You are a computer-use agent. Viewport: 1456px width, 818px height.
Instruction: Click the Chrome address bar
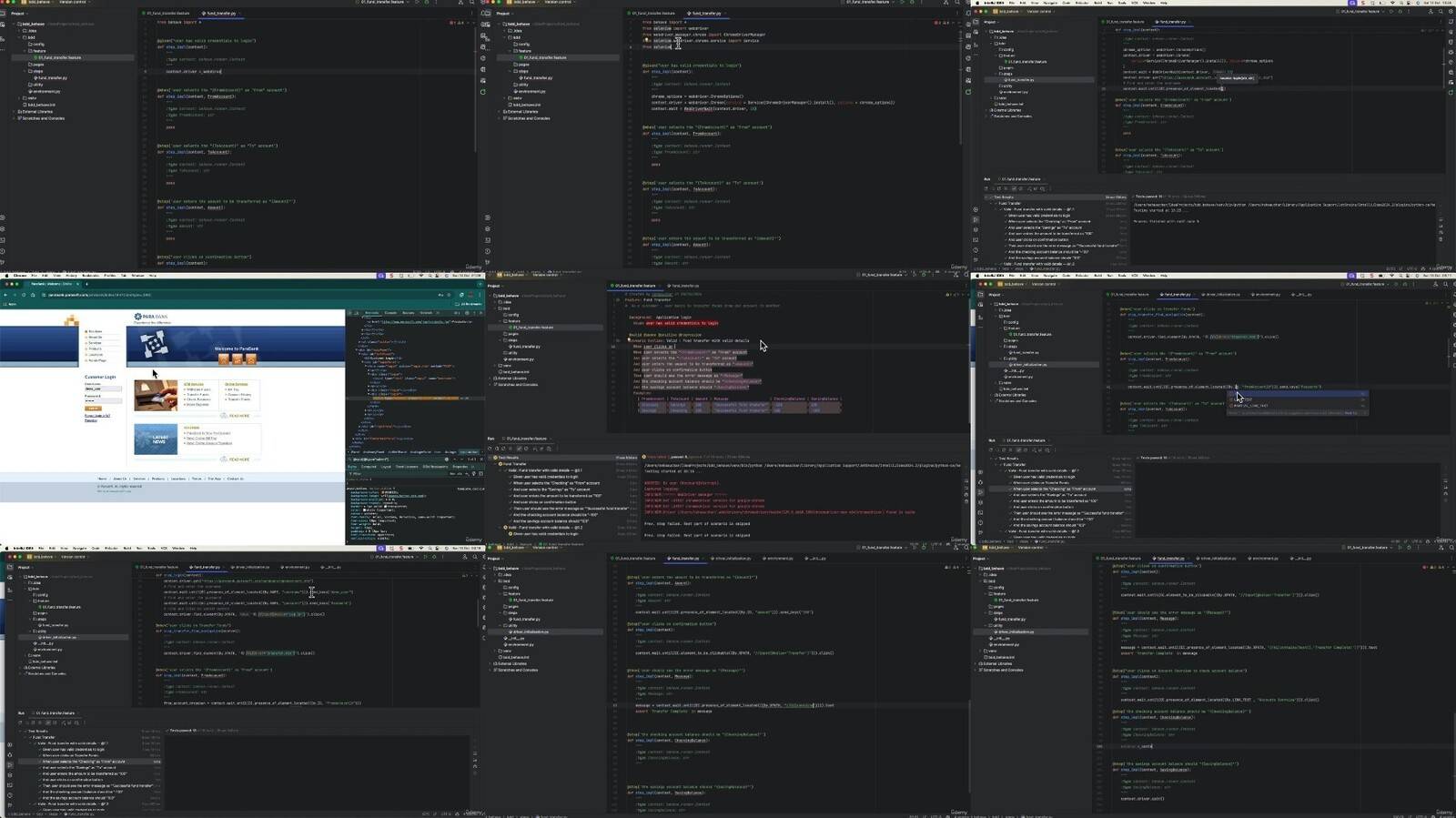coord(246,295)
